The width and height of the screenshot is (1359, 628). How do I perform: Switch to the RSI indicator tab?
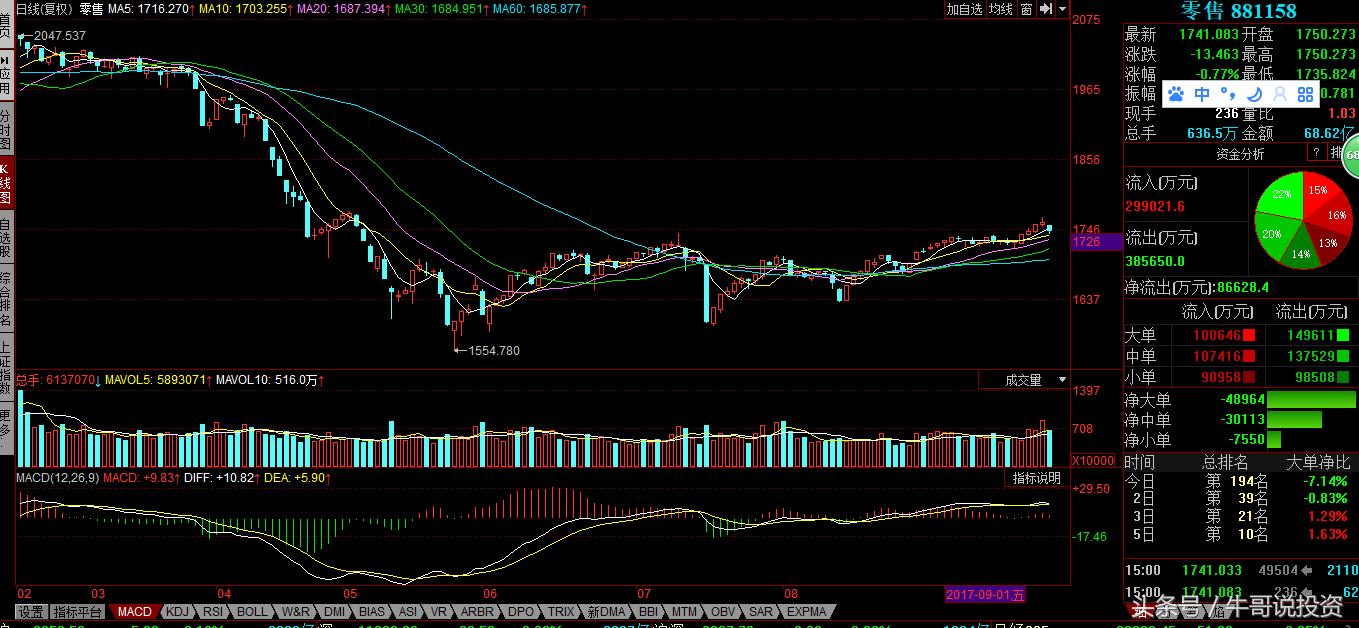coord(213,611)
